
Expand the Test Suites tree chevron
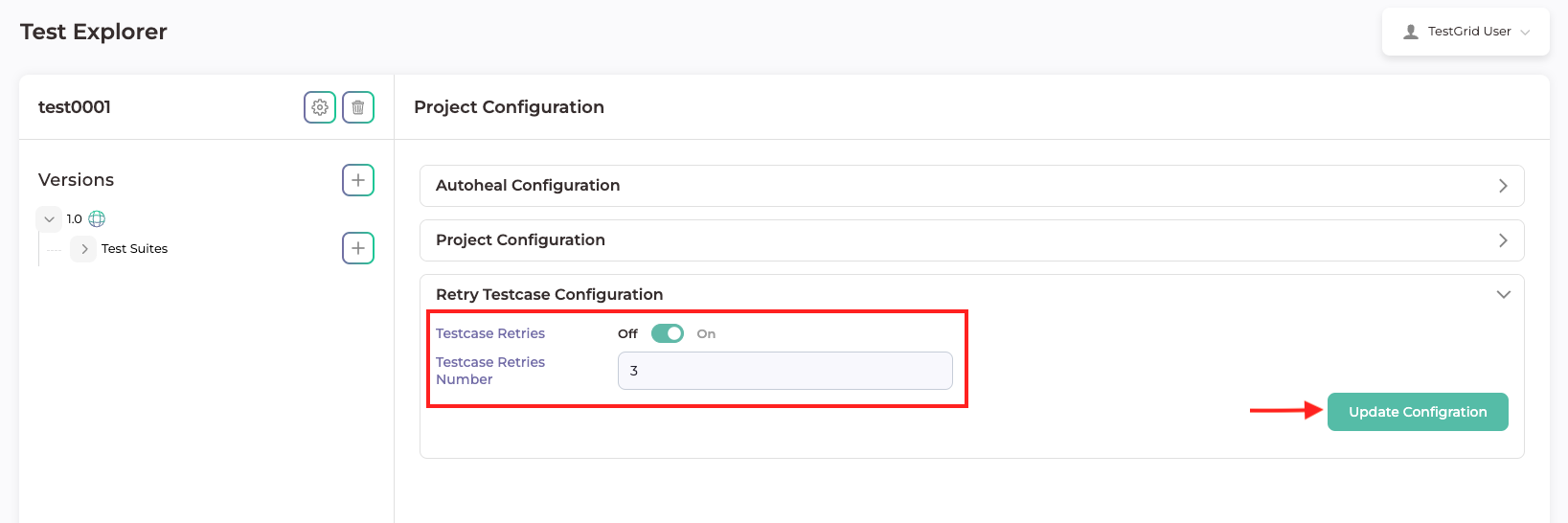click(x=84, y=249)
